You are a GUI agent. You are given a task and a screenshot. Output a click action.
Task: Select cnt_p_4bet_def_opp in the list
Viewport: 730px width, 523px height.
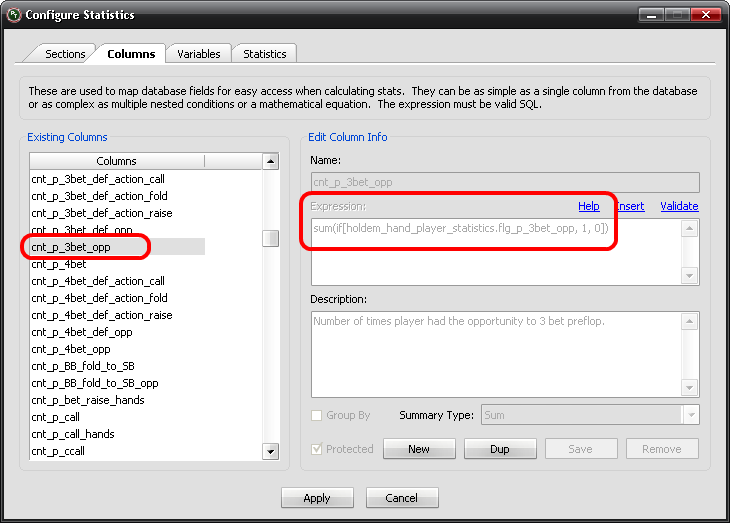click(82, 332)
